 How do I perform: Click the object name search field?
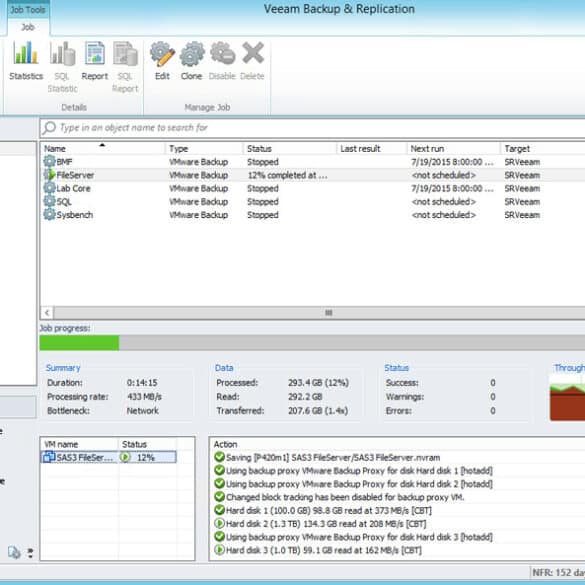(x=313, y=128)
